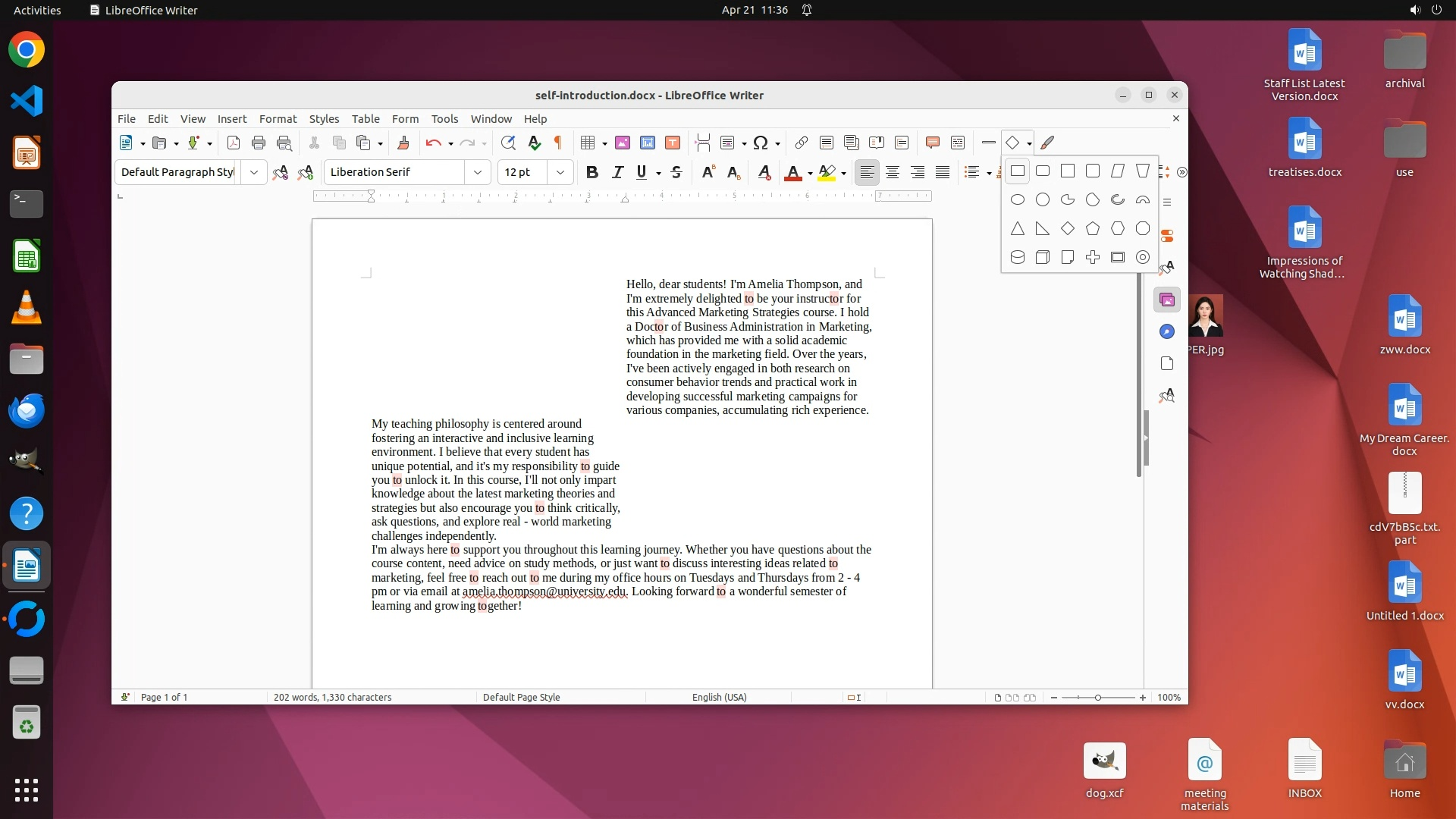1456x819 pixels.
Task: Expand the Paragraph Style dropdown
Action: [254, 172]
